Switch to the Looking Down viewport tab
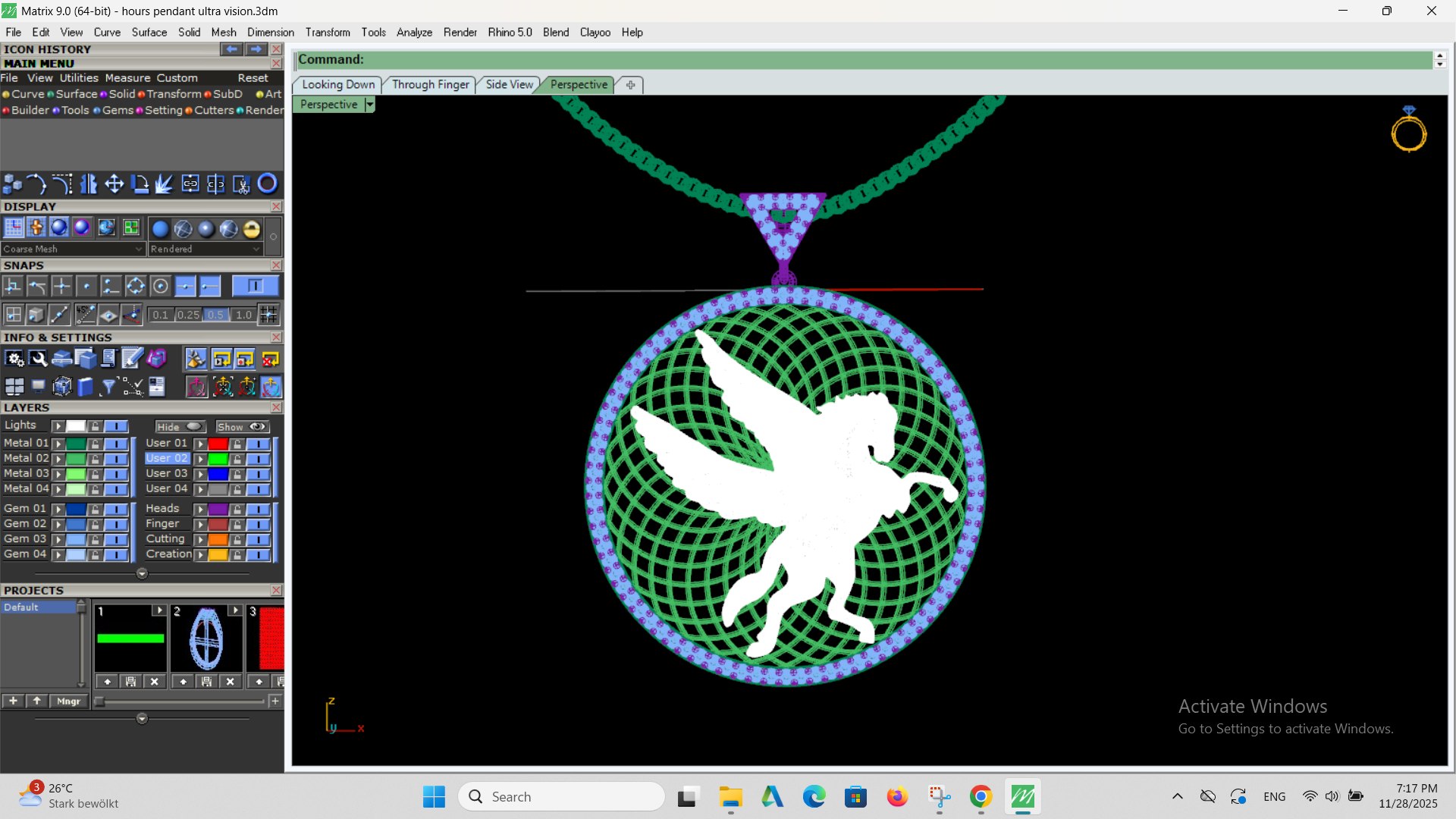This screenshot has width=1456, height=819. (x=338, y=85)
